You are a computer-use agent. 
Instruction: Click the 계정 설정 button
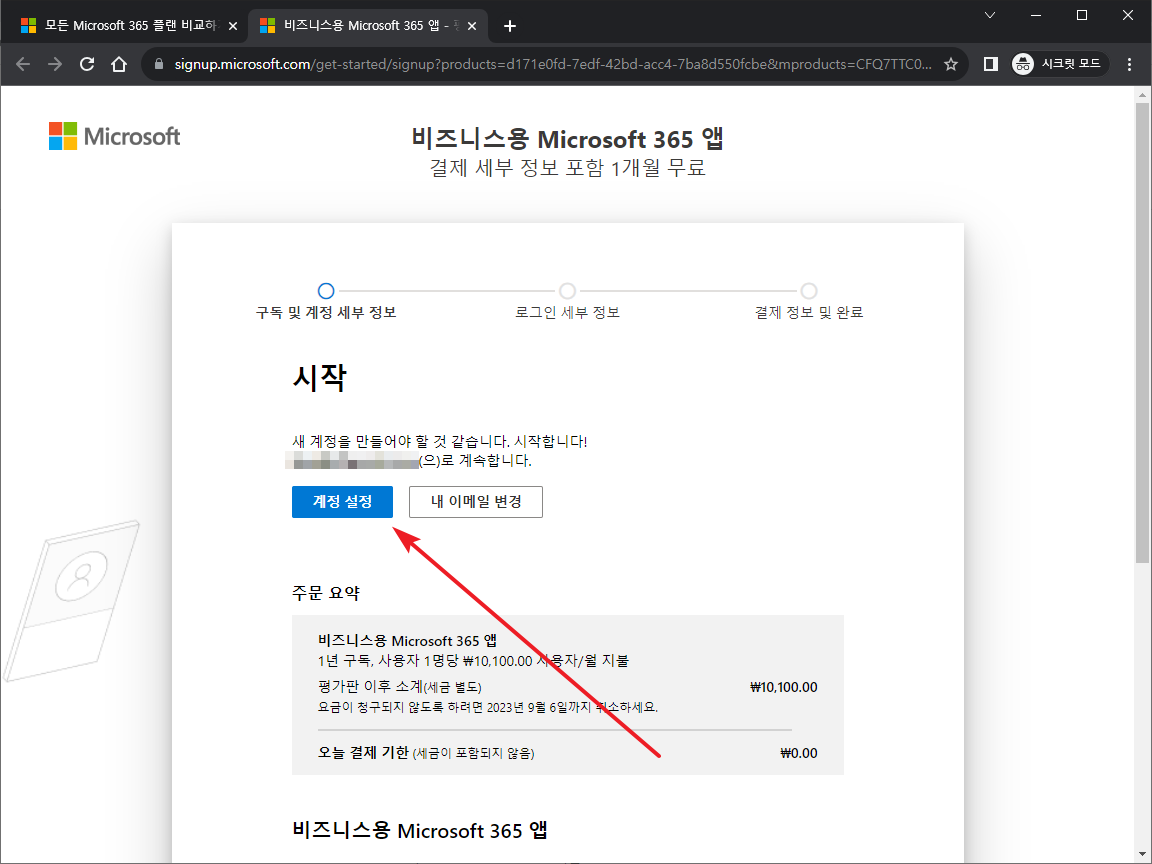(x=342, y=502)
